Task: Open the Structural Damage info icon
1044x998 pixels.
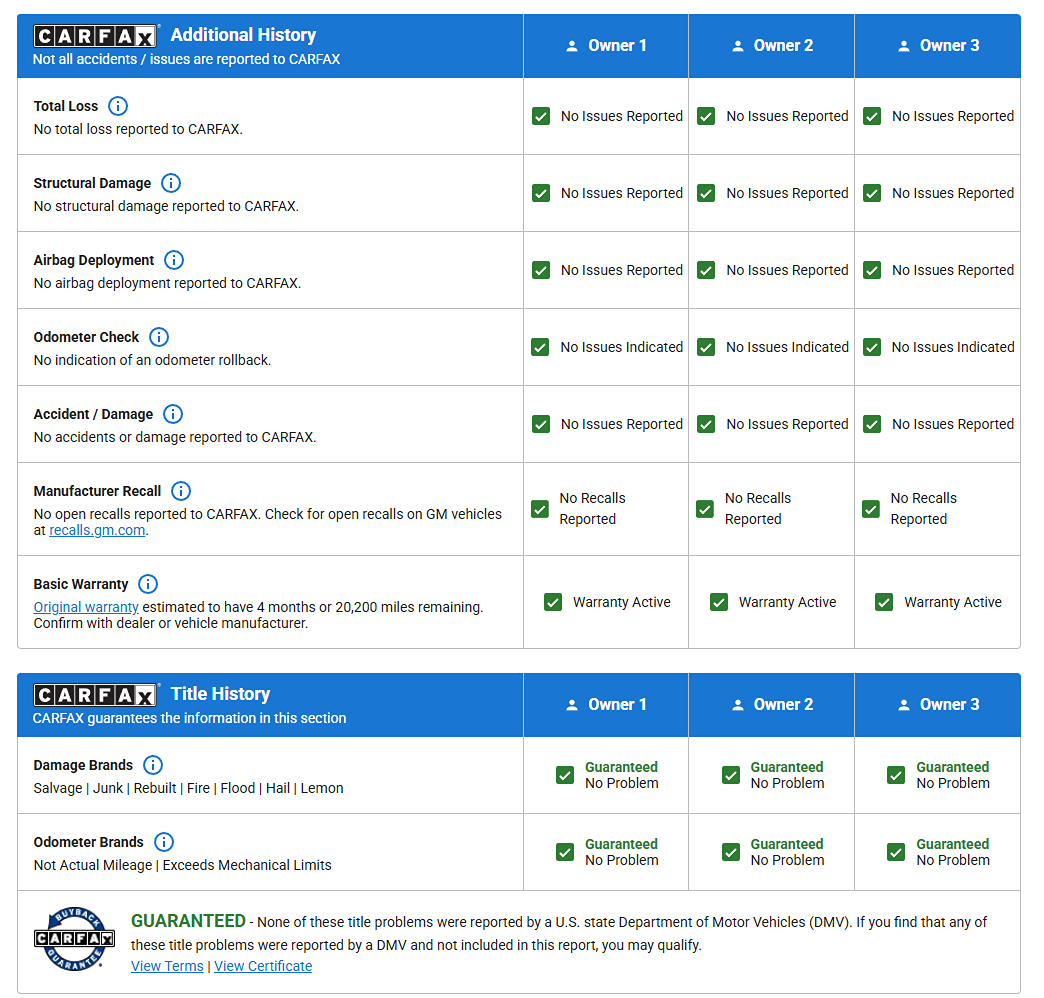Action: click(x=171, y=183)
